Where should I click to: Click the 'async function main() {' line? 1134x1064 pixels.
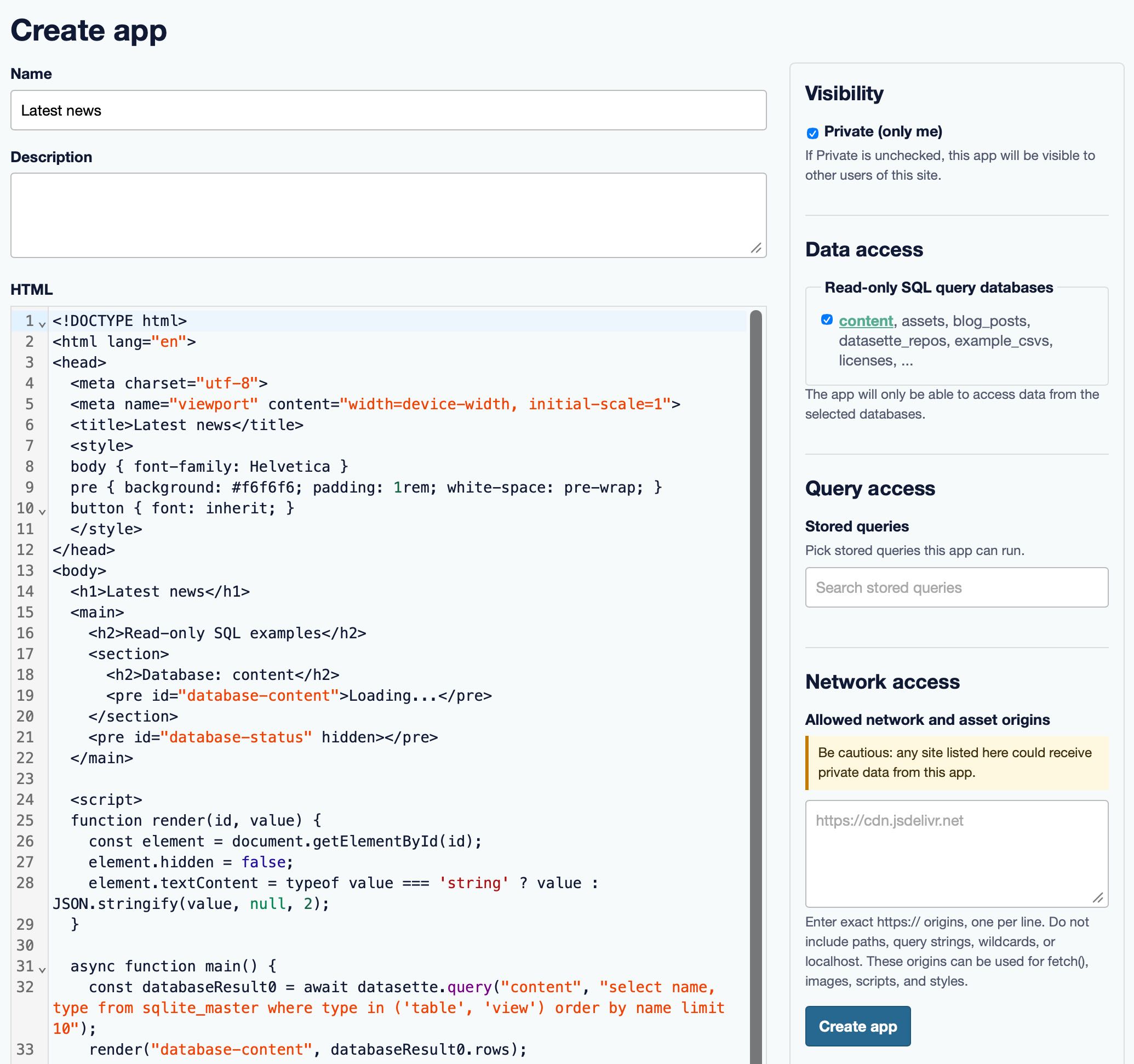(x=174, y=966)
